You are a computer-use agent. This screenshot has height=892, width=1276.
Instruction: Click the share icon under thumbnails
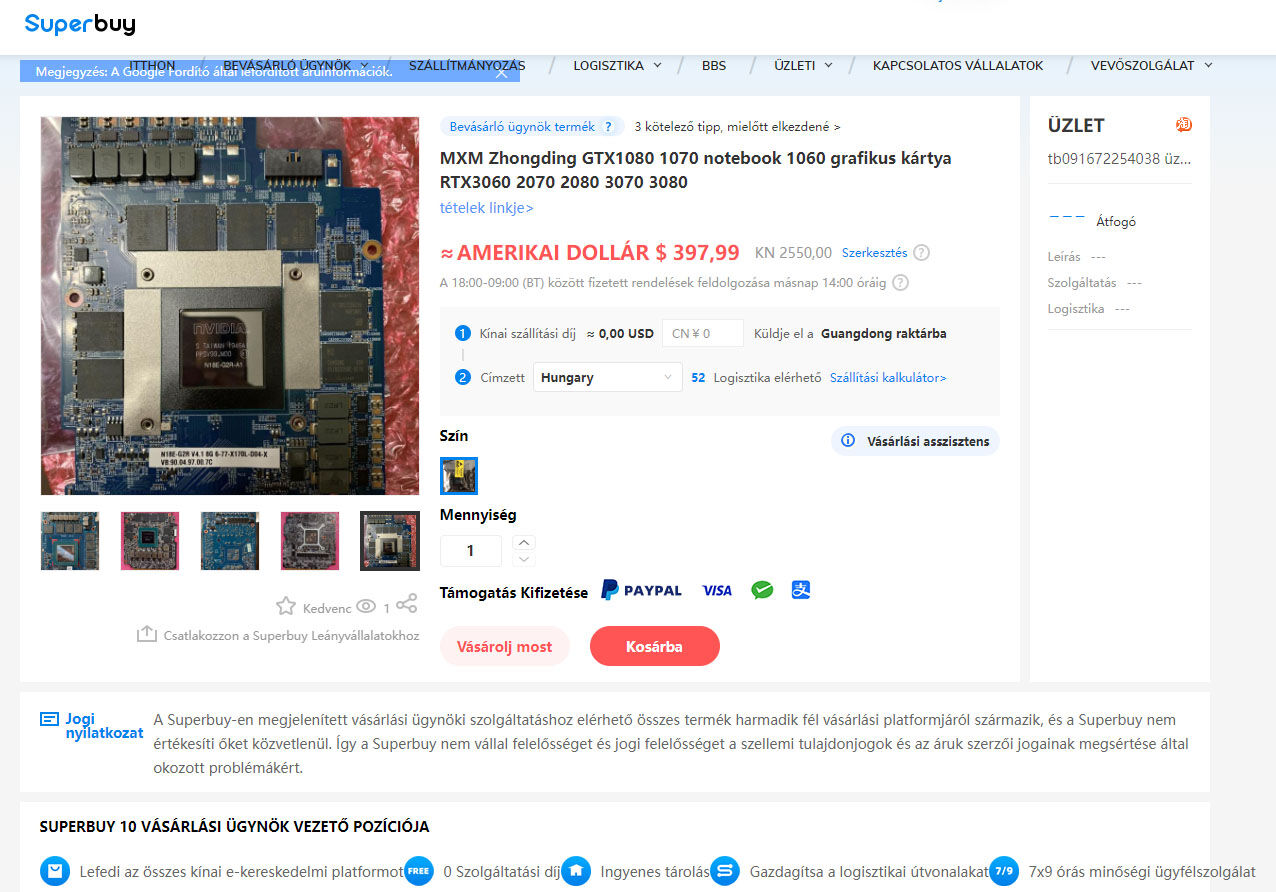[407, 604]
